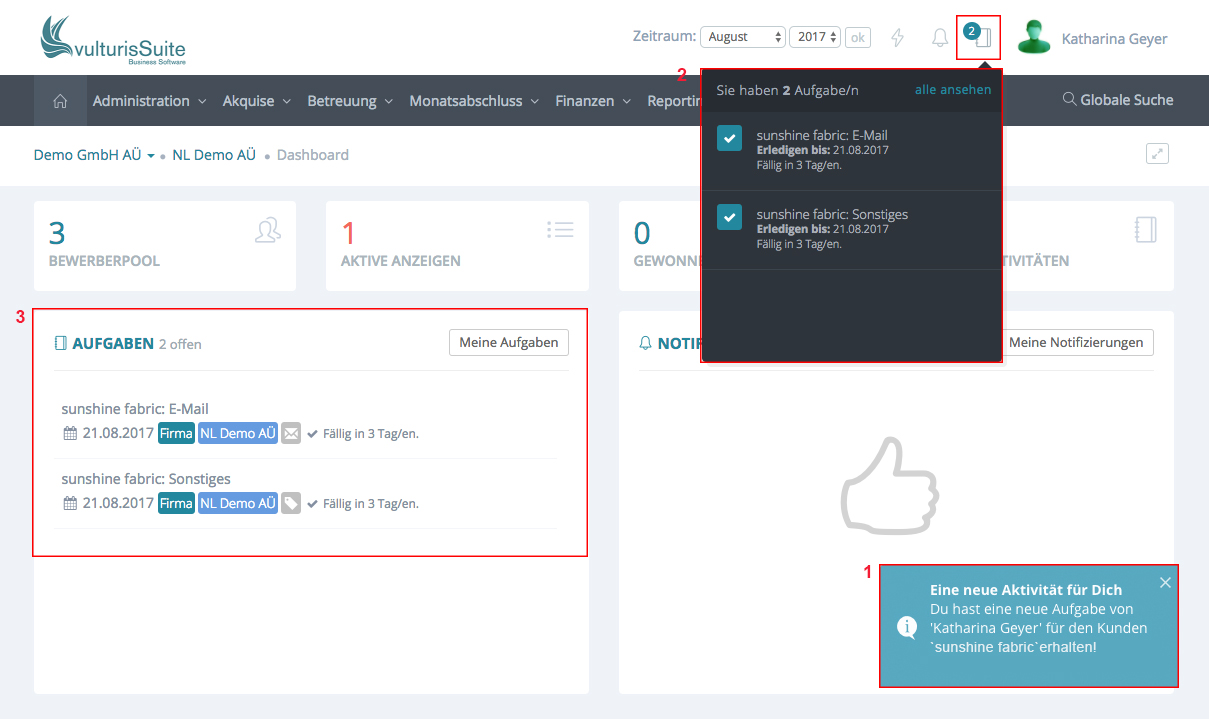Click the fullscreen expand icon
This screenshot has width=1209, height=719.
(x=1157, y=154)
